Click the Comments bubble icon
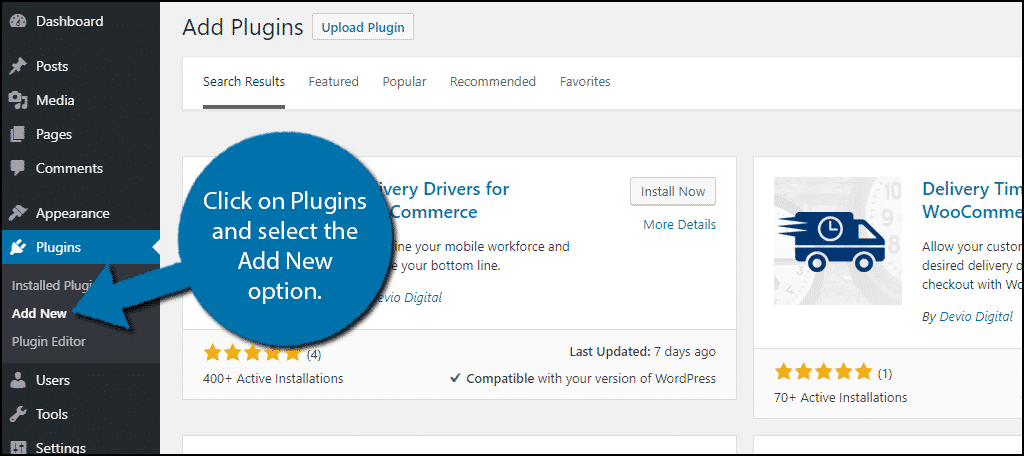Image resolution: width=1024 pixels, height=456 pixels. point(18,169)
